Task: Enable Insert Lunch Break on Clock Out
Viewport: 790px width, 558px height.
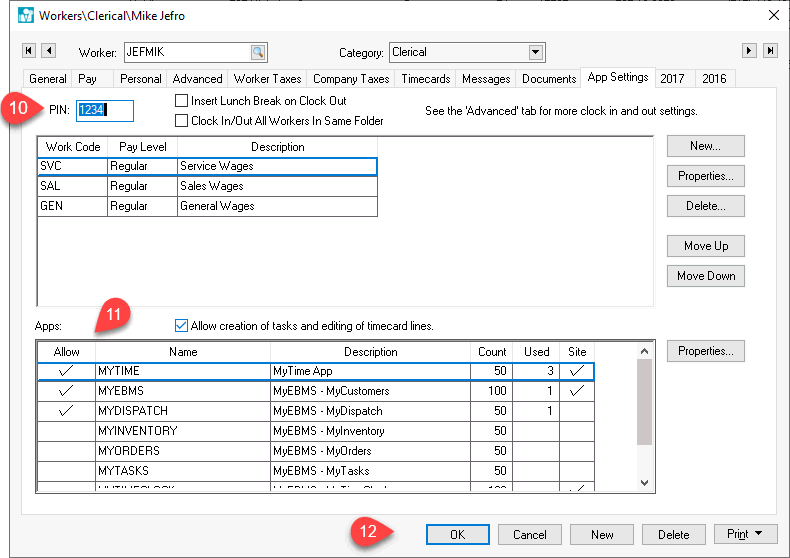Action: [x=182, y=101]
